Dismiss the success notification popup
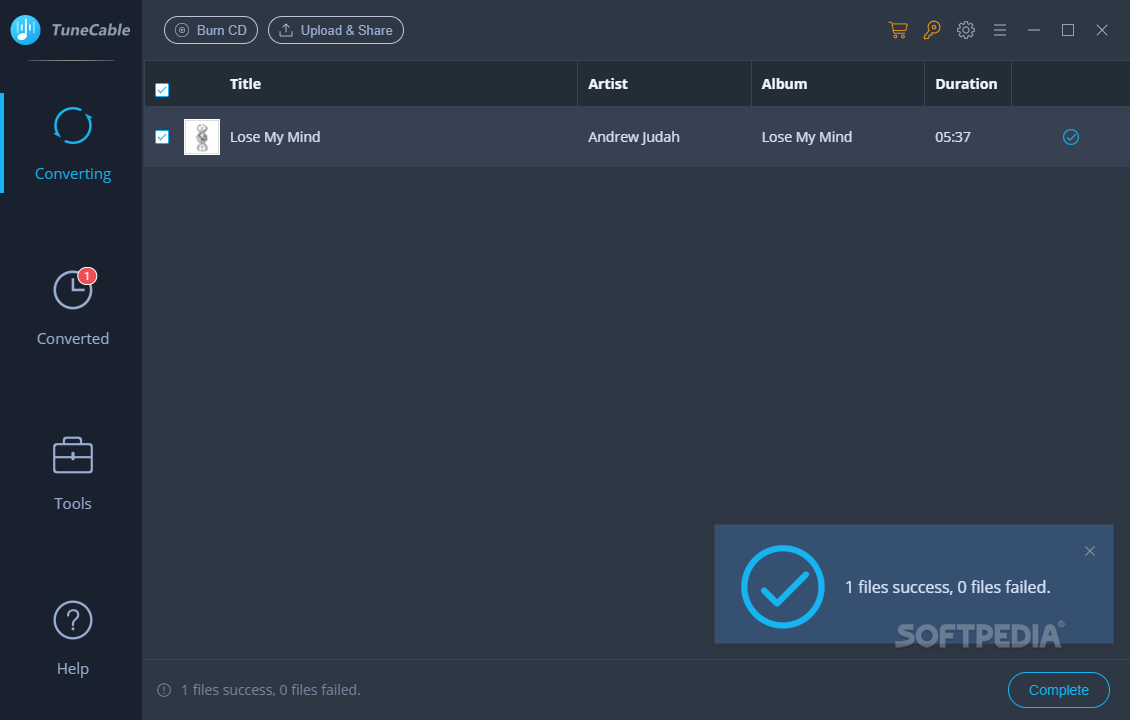The width and height of the screenshot is (1130, 720). coord(1090,551)
